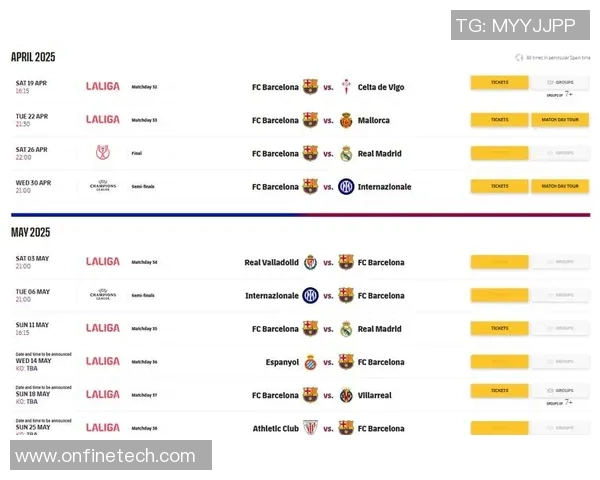The image size is (600, 480).
Task: Click Tickets button for Villarreal match
Action: (x=499, y=390)
